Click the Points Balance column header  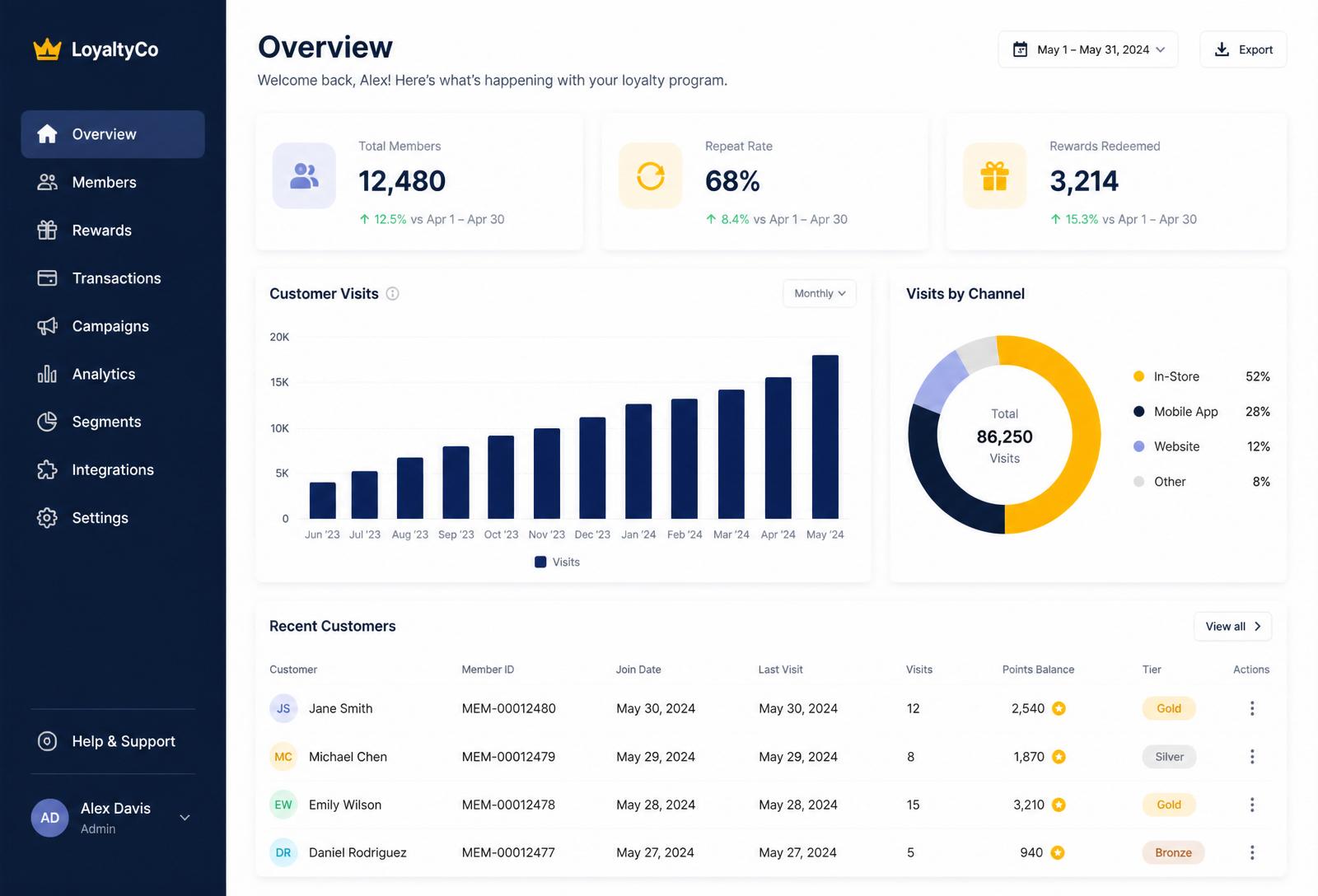coord(1038,670)
